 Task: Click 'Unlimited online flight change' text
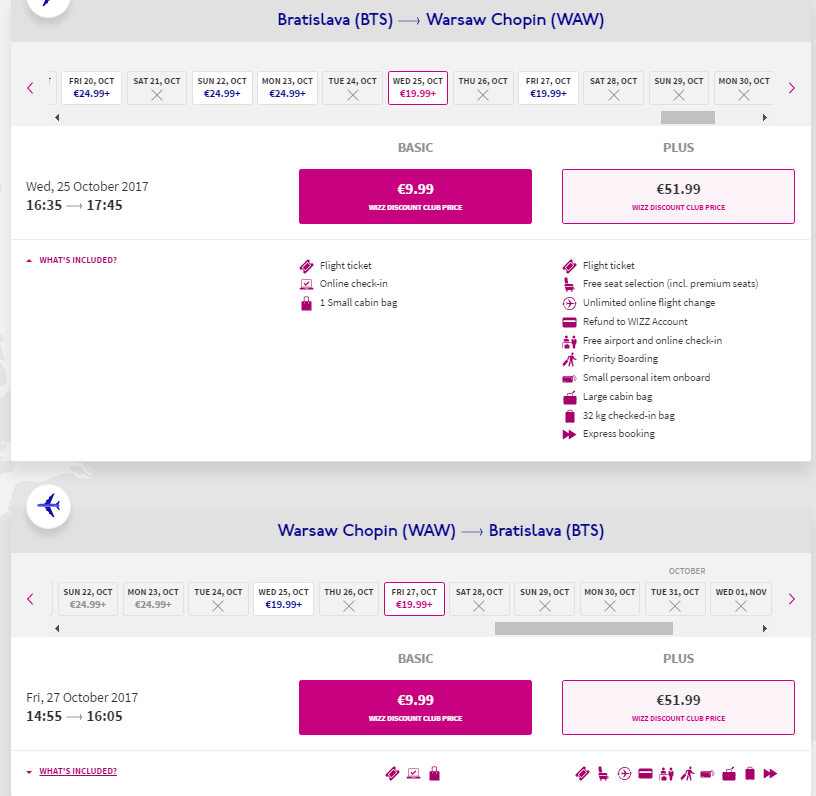[649, 303]
